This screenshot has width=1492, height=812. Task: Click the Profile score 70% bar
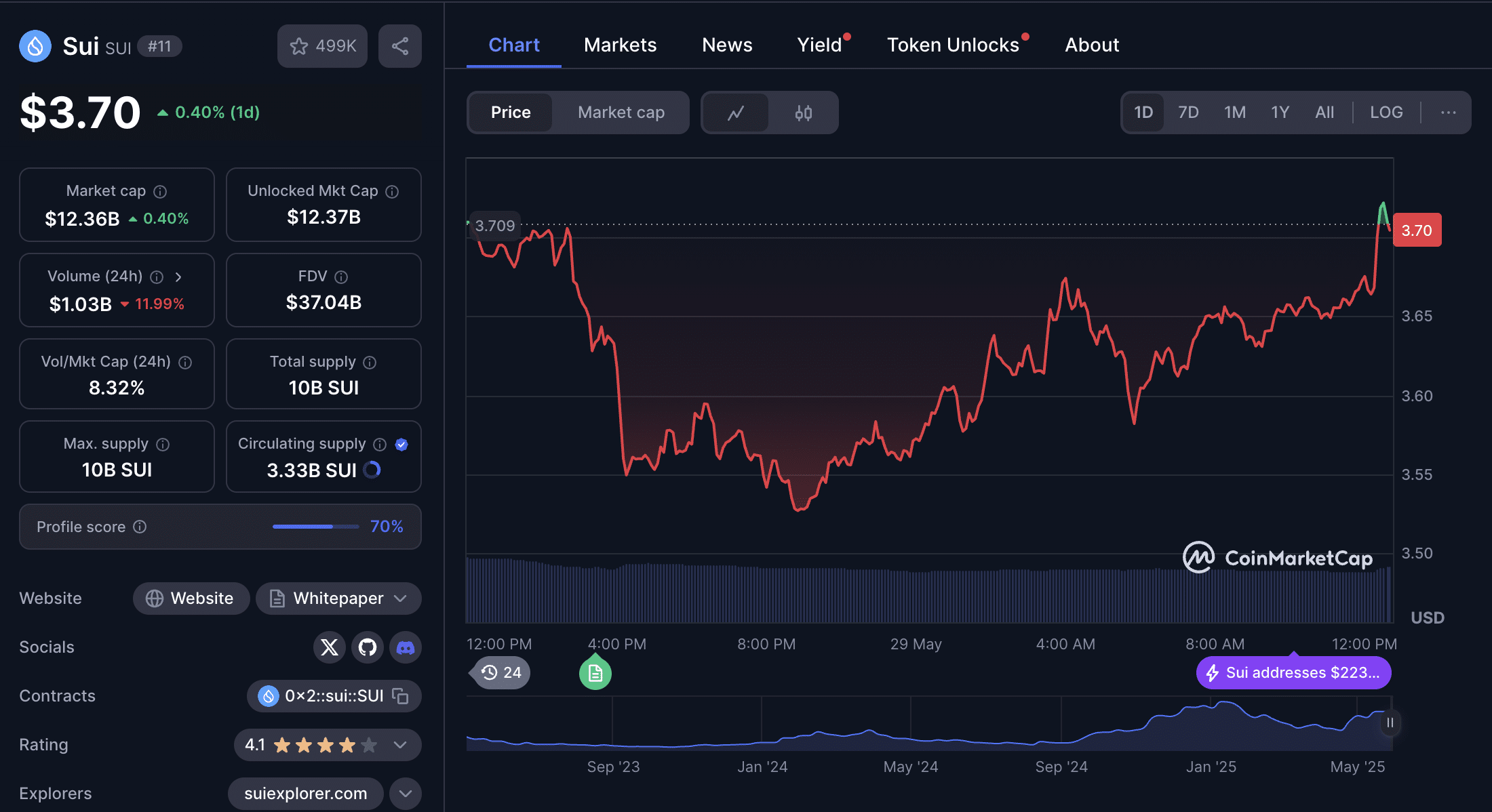tap(315, 527)
